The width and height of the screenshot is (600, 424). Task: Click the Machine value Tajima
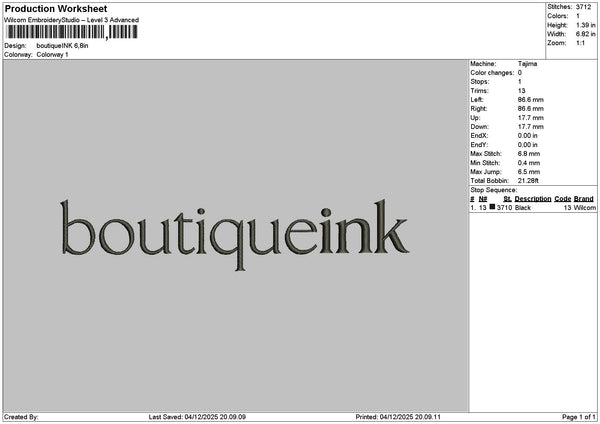click(x=527, y=64)
